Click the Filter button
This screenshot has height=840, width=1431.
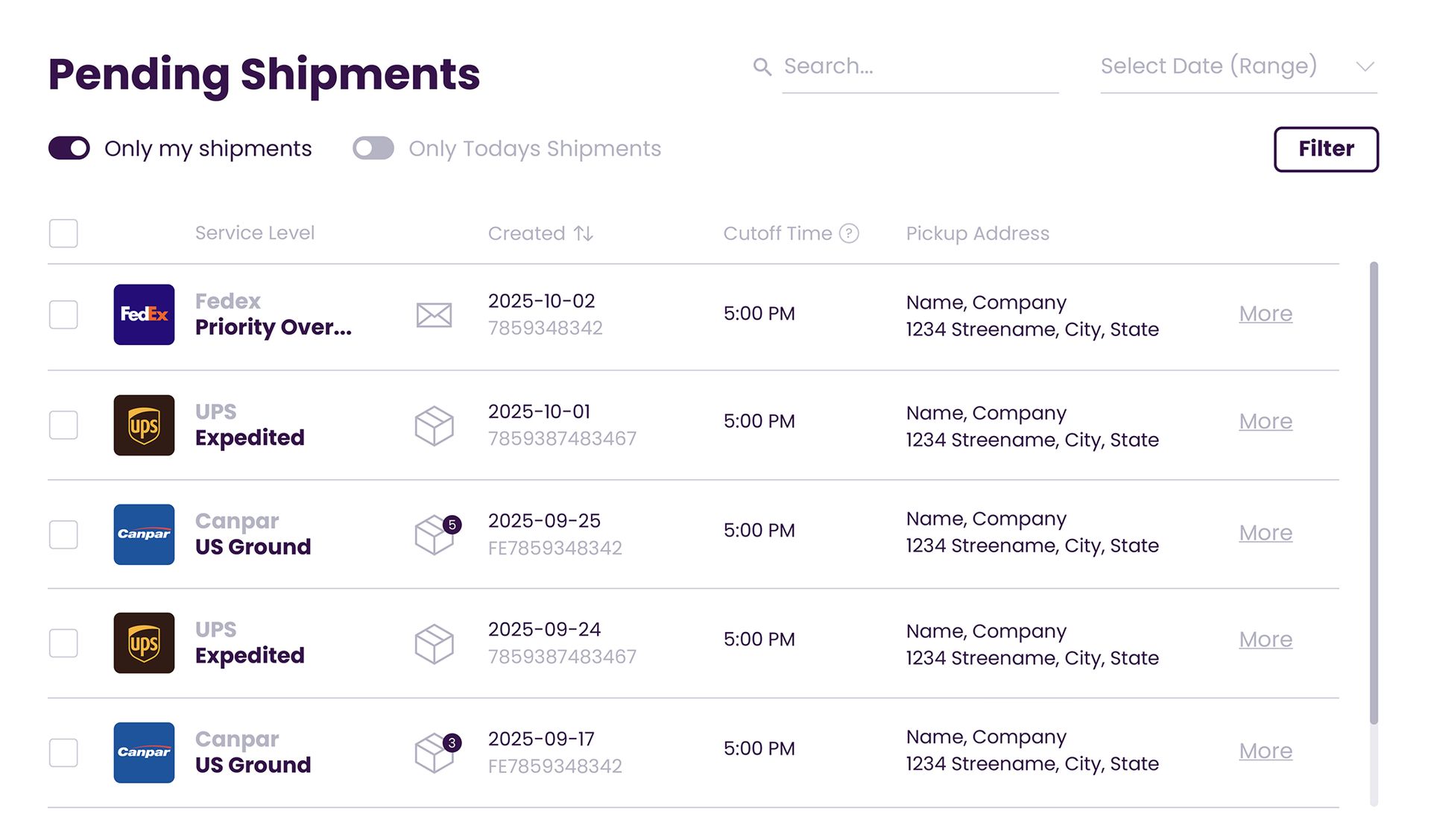(1325, 148)
